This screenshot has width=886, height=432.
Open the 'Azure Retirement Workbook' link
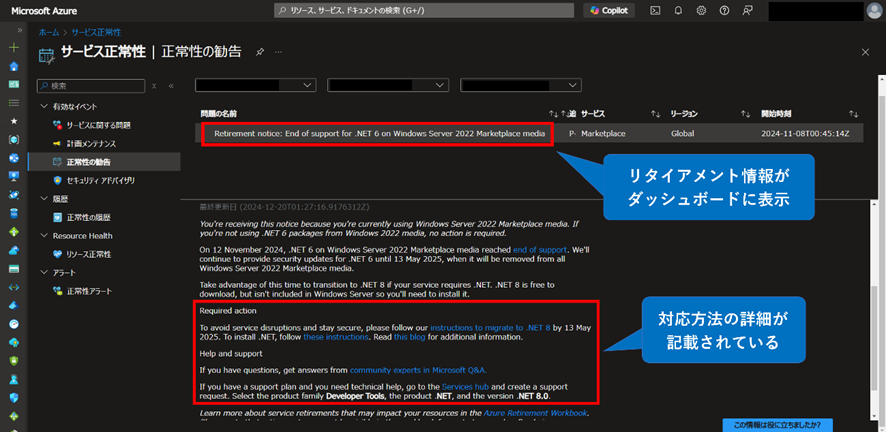point(536,413)
